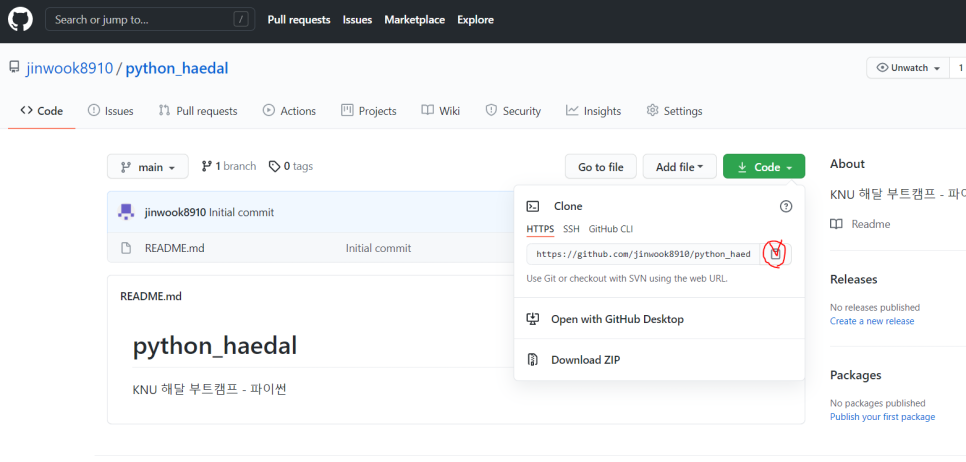Toggle the green Code dropdown button
Viewport: 966px width, 462px height.
[764, 167]
